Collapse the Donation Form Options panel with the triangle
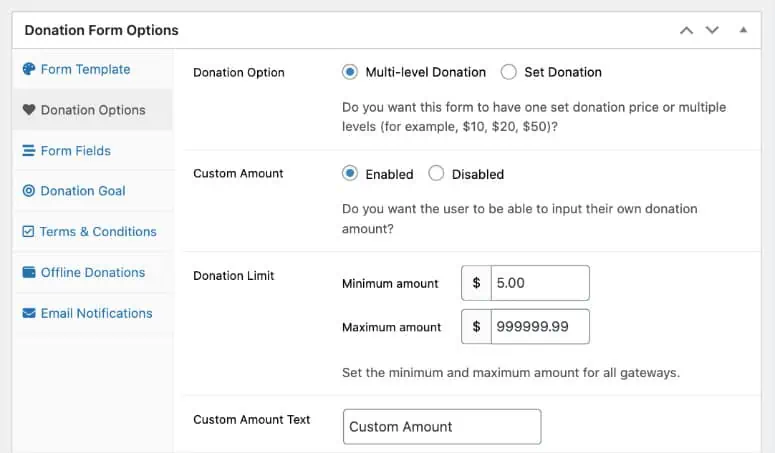The image size is (775, 453). [x=743, y=30]
